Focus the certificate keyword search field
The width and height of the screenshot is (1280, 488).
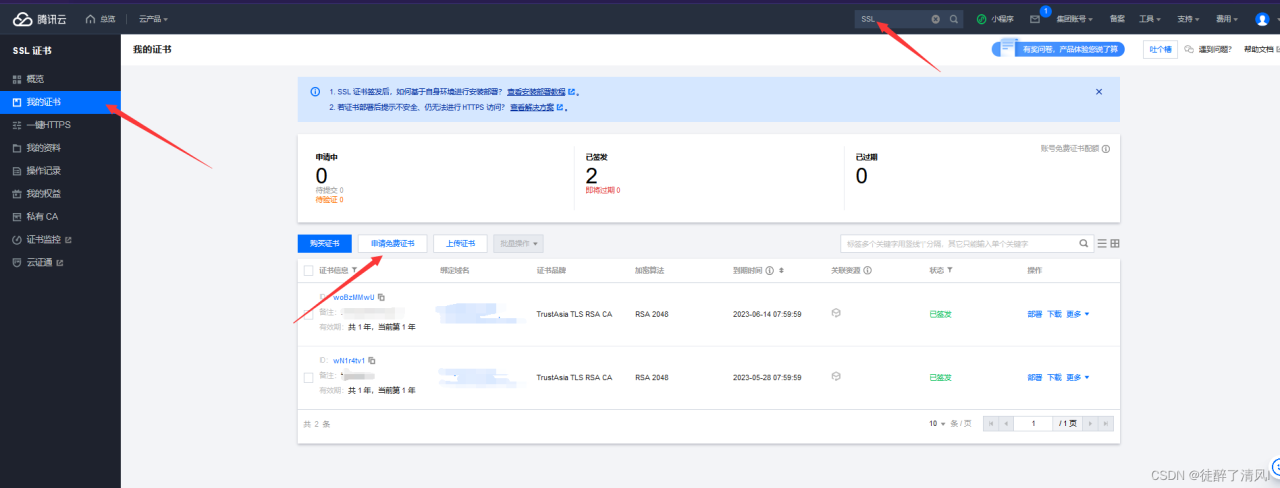958,243
